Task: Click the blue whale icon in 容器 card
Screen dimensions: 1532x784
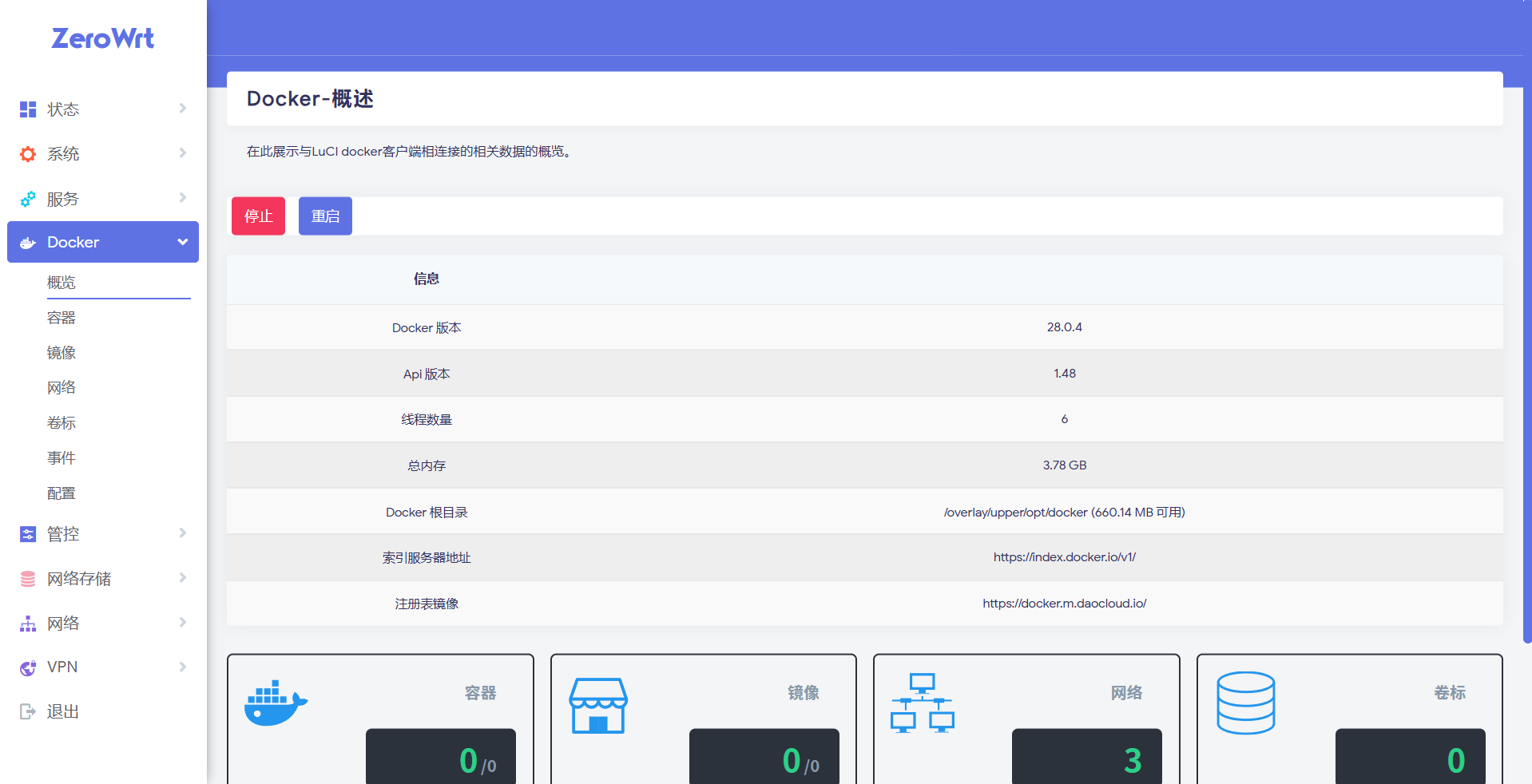Action: click(x=276, y=703)
